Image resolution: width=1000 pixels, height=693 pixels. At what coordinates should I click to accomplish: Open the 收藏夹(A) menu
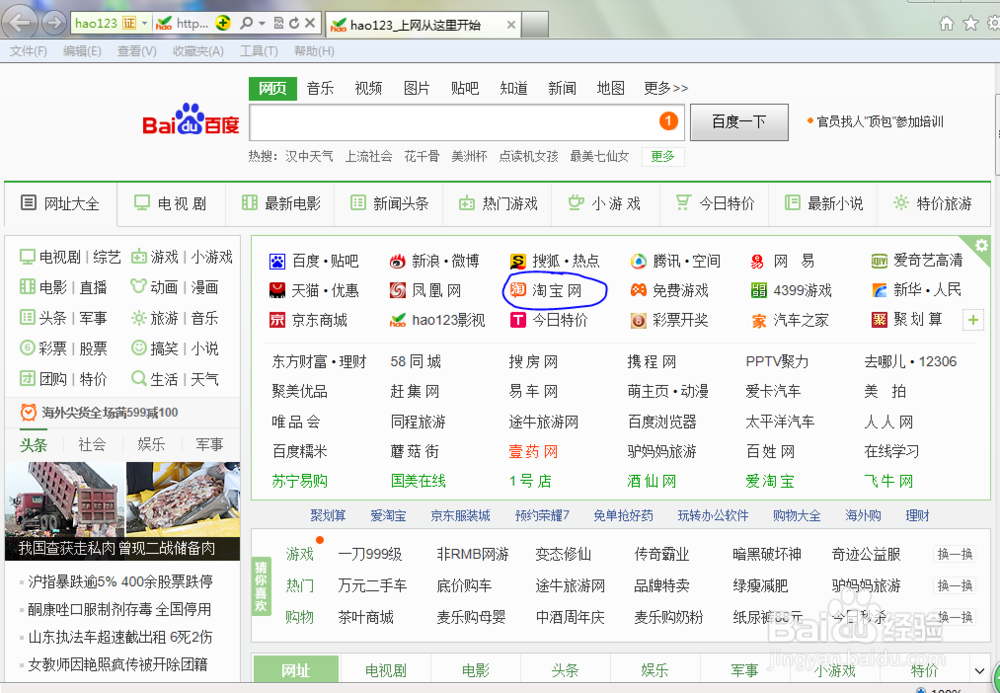point(198,51)
